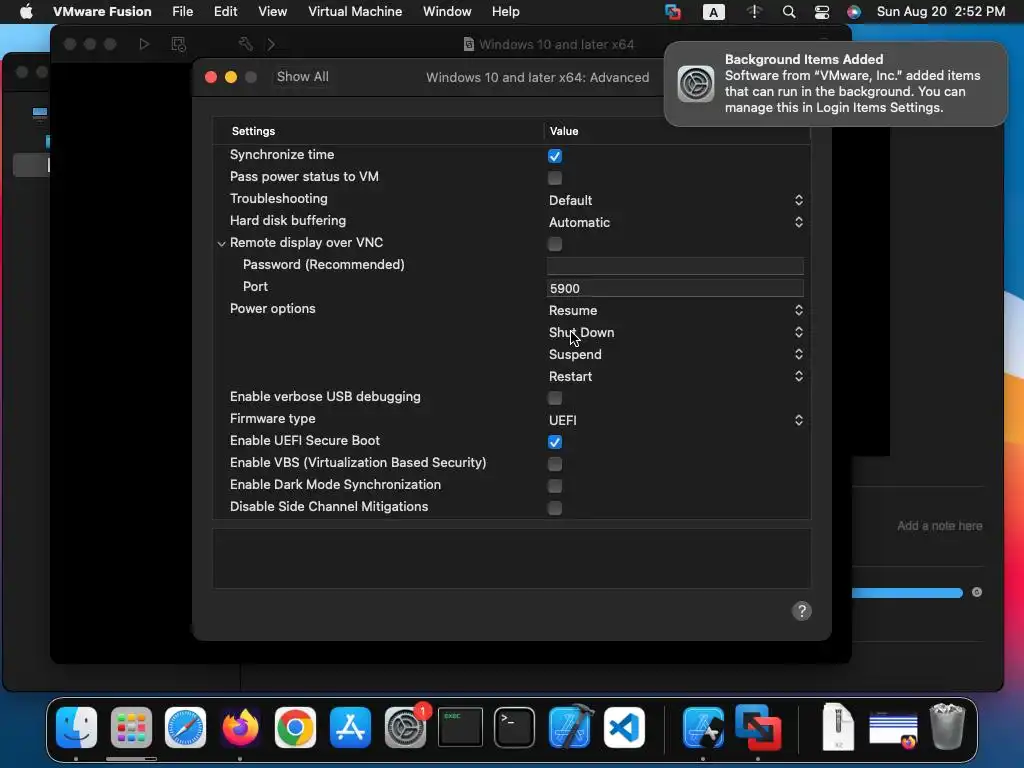
Task: Open Siri from the menu bar
Action: 854,12
